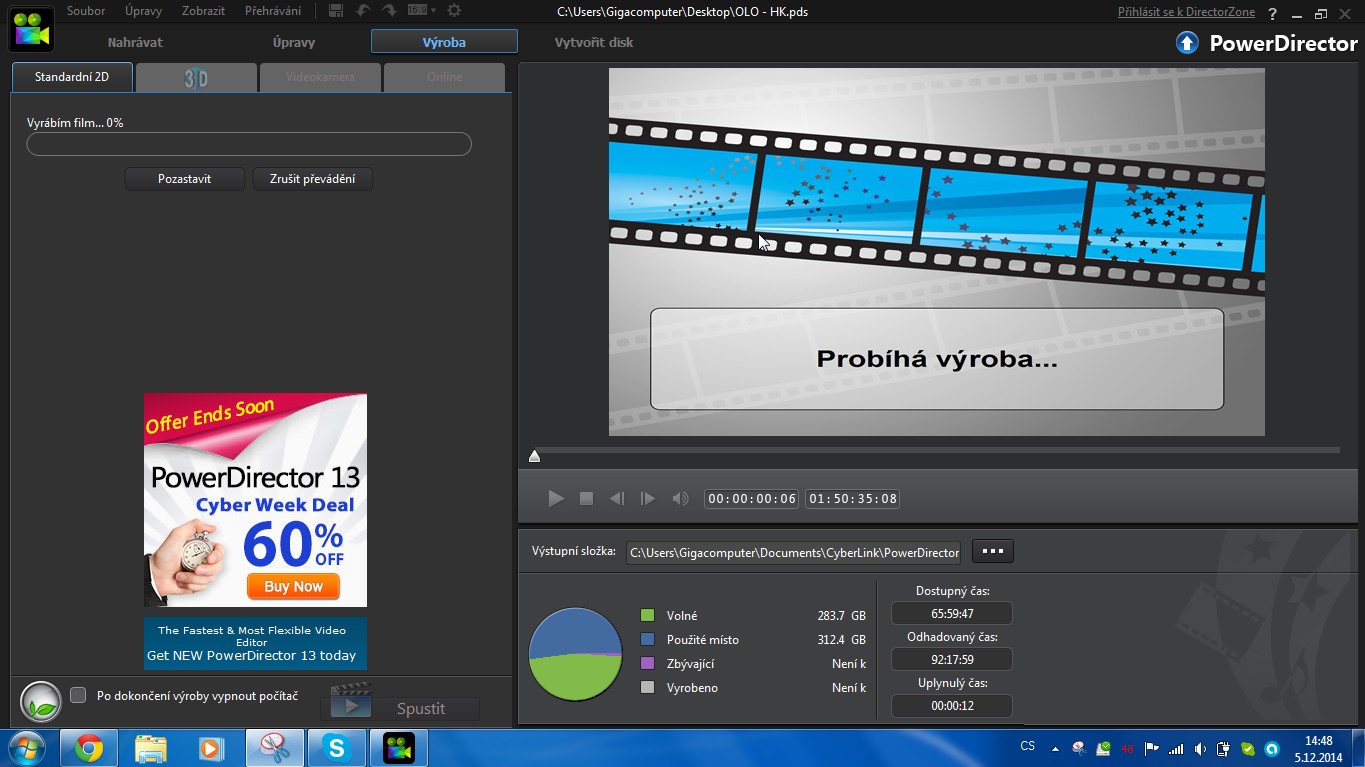Viewport: 1365px width, 767px height.
Task: Step to the next frame
Action: click(x=648, y=498)
